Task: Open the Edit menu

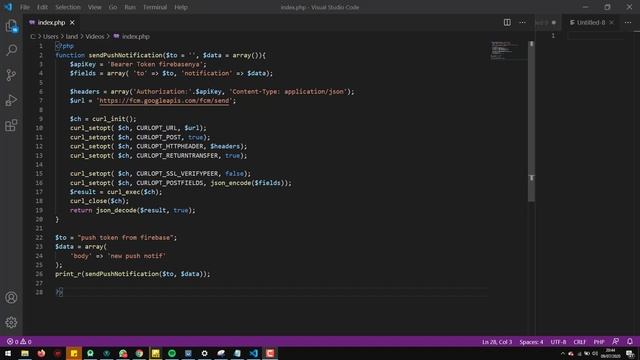Action: click(42, 7)
